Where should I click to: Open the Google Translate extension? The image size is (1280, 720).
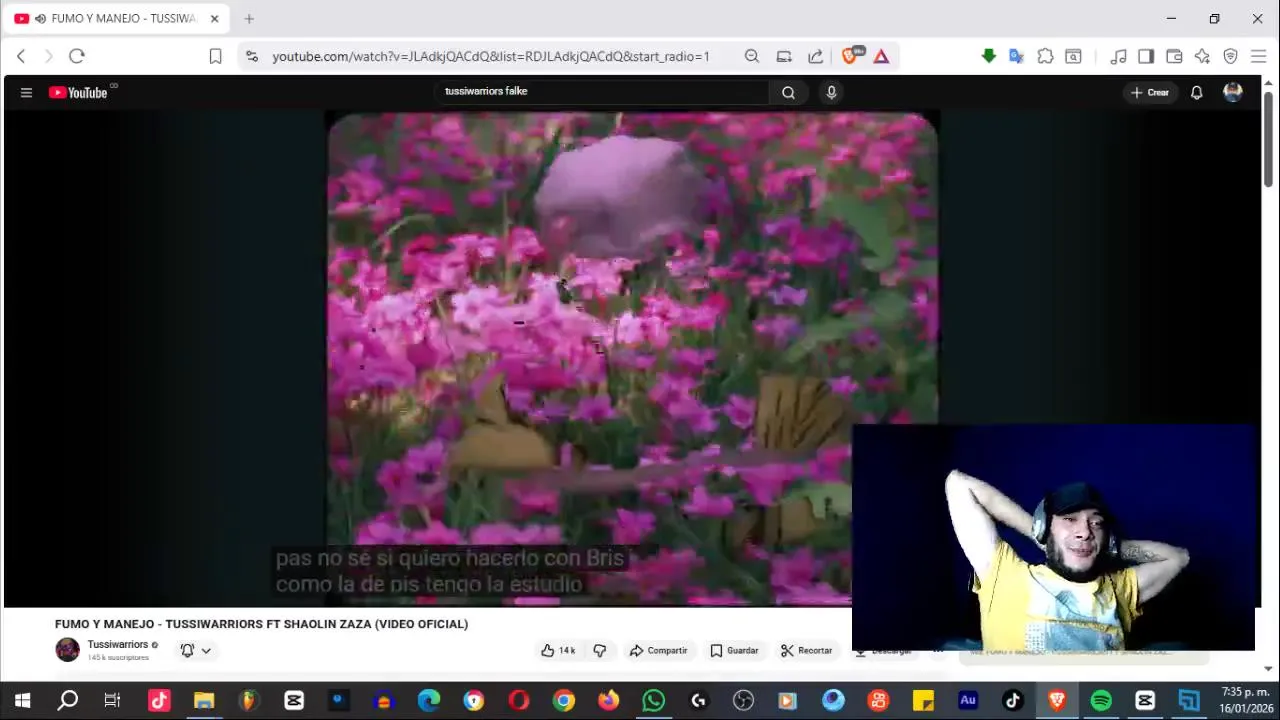1017,57
